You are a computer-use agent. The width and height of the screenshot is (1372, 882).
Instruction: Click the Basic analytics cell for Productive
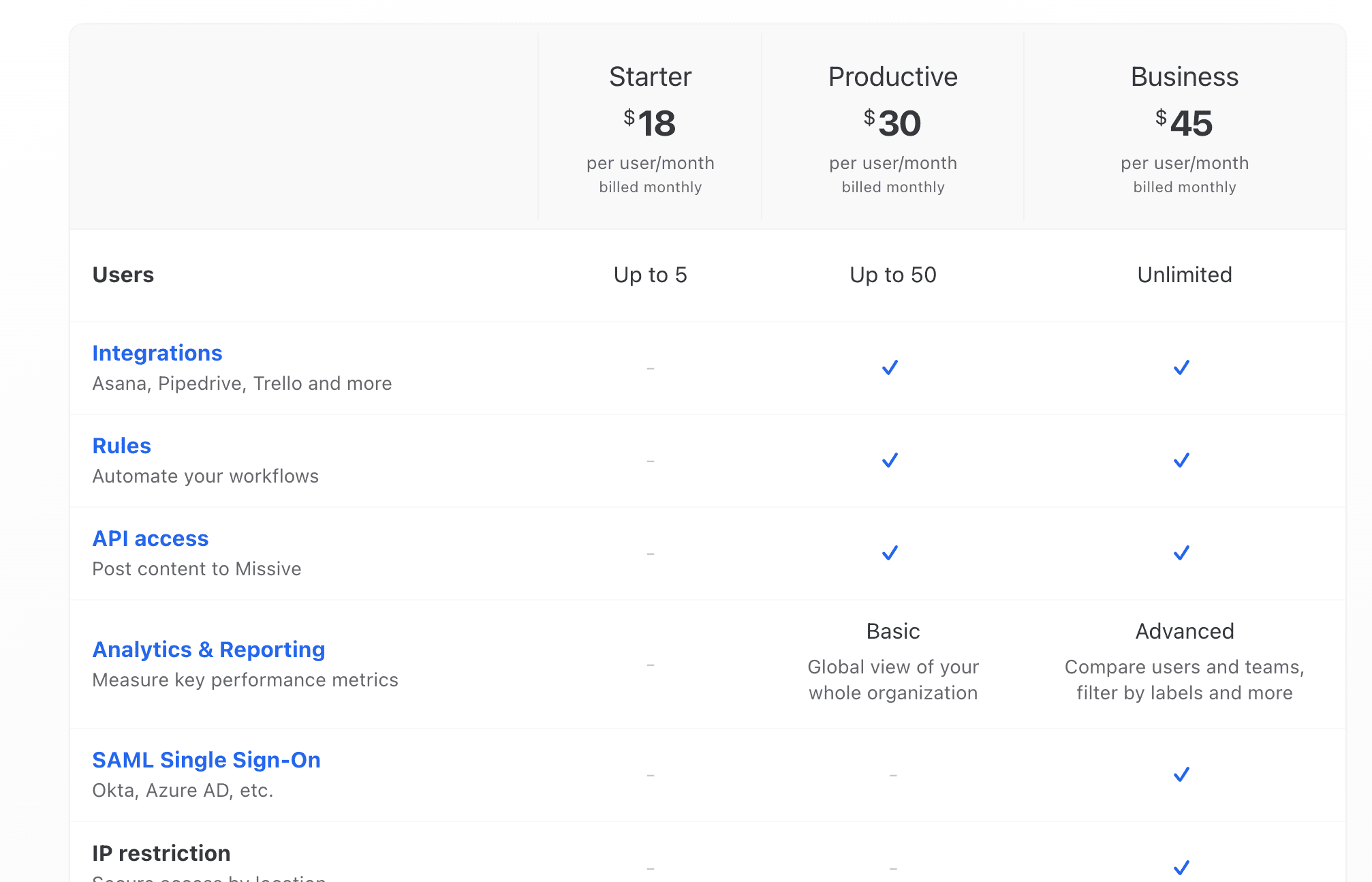coord(893,631)
